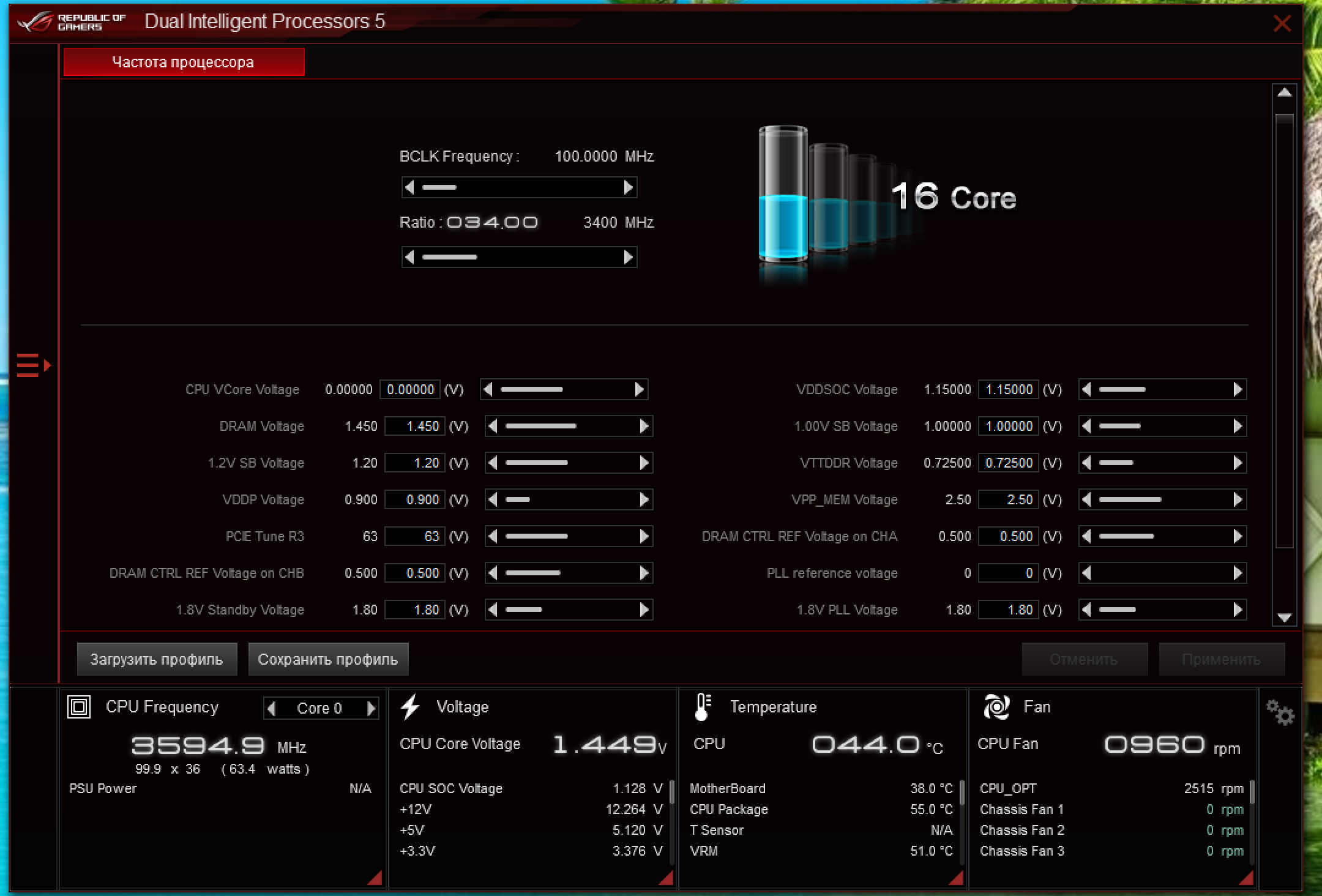Click the Temperature thermometer icon
The width and height of the screenshot is (1322, 896).
[x=703, y=707]
